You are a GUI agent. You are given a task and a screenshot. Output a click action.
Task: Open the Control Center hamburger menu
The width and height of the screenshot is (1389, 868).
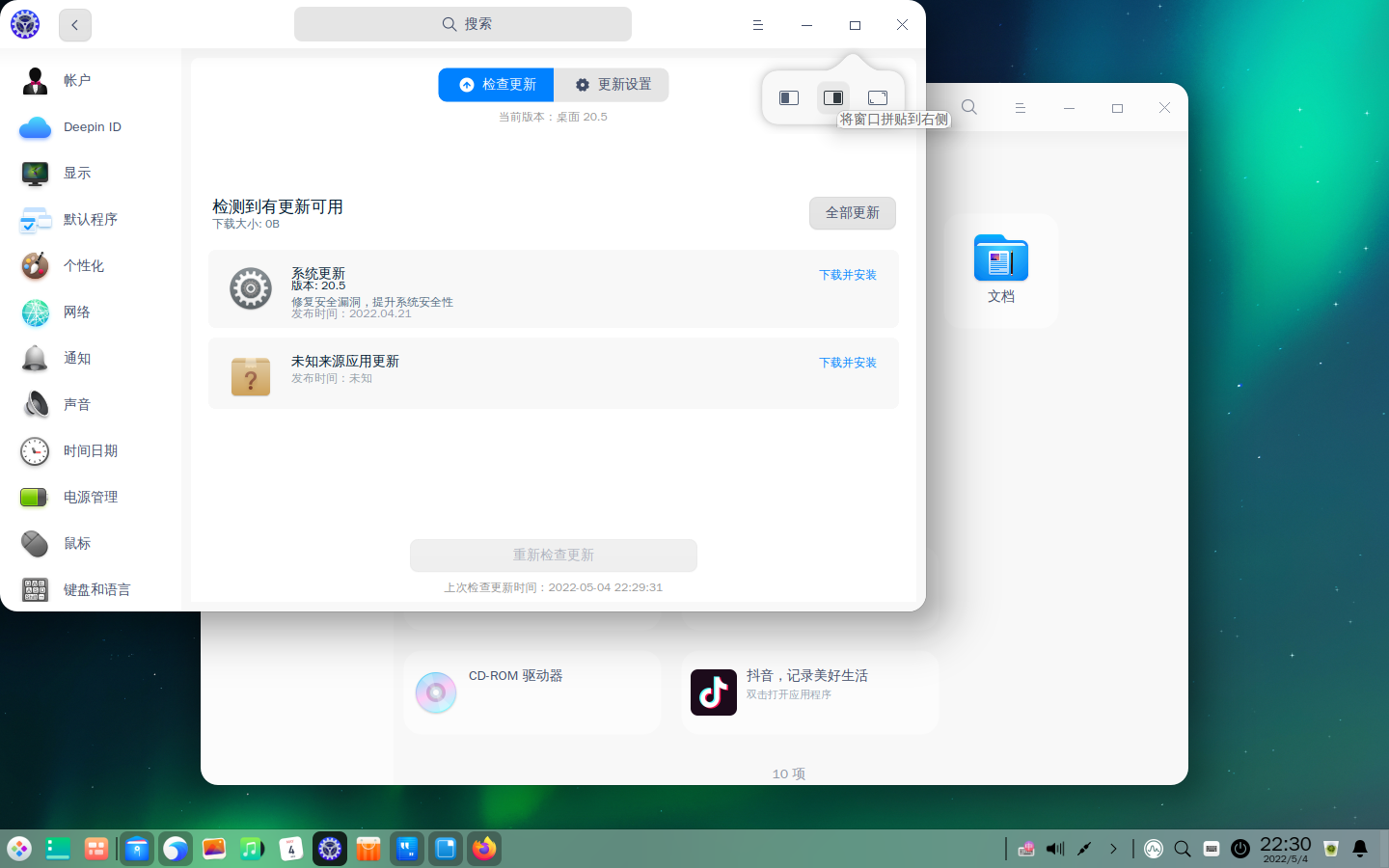pos(758,24)
